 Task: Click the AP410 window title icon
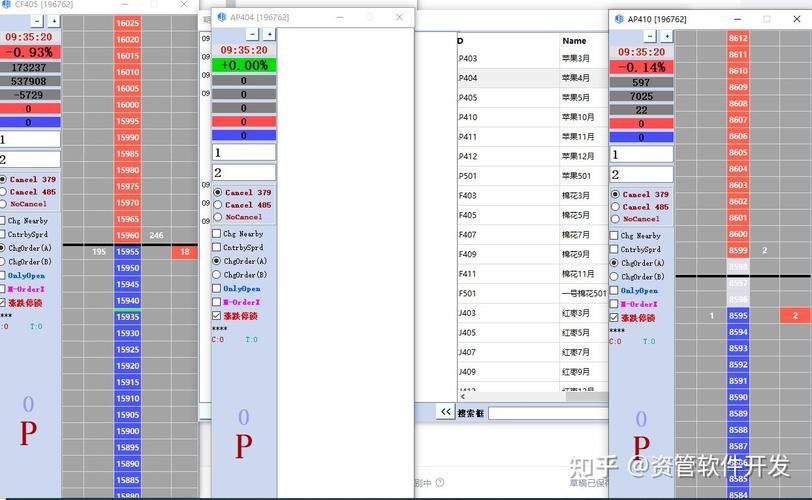[618, 19]
